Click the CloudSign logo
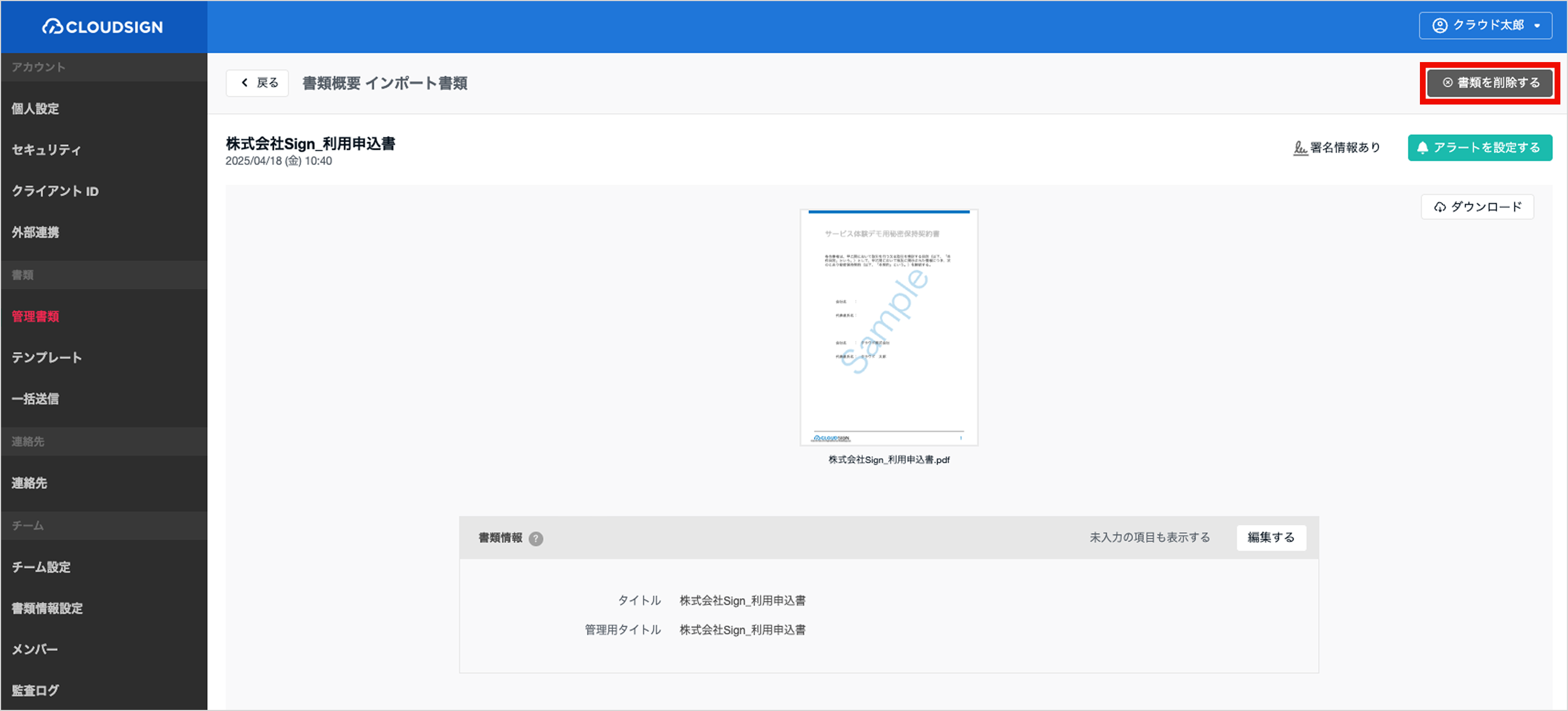1568x711 pixels. coord(102,27)
